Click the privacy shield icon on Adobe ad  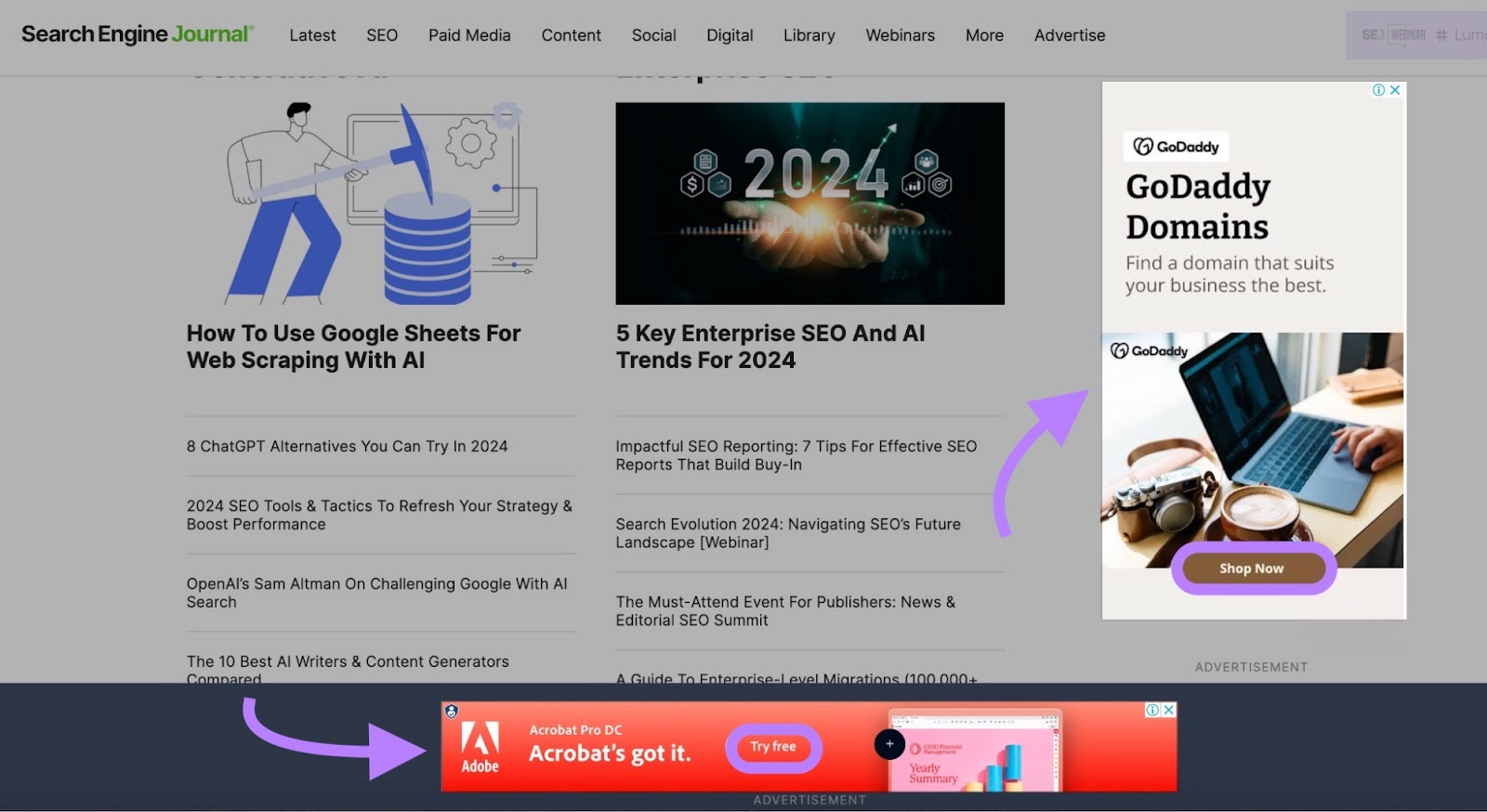(452, 712)
